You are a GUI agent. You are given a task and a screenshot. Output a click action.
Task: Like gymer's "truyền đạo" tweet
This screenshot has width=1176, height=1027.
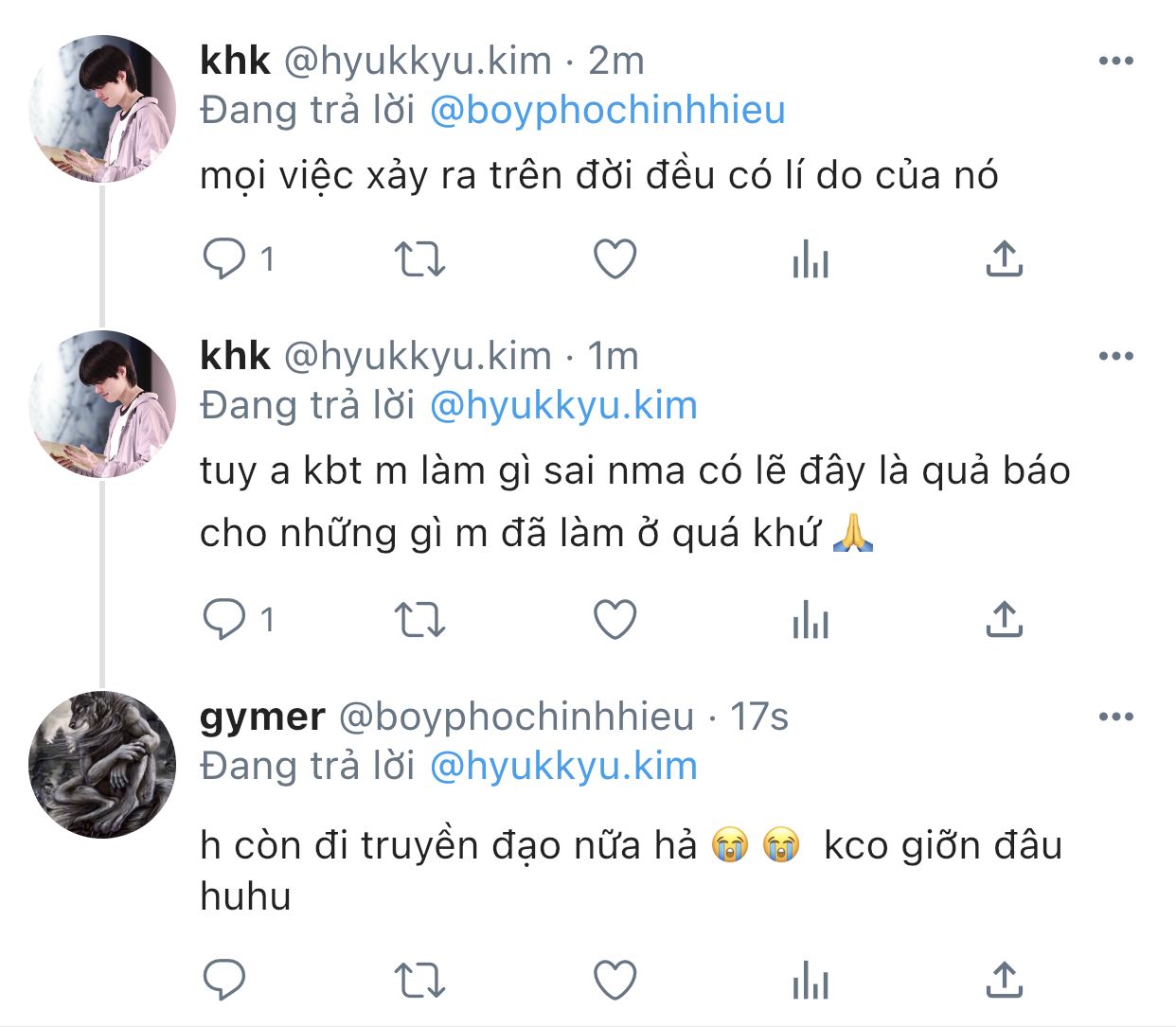pos(615,980)
